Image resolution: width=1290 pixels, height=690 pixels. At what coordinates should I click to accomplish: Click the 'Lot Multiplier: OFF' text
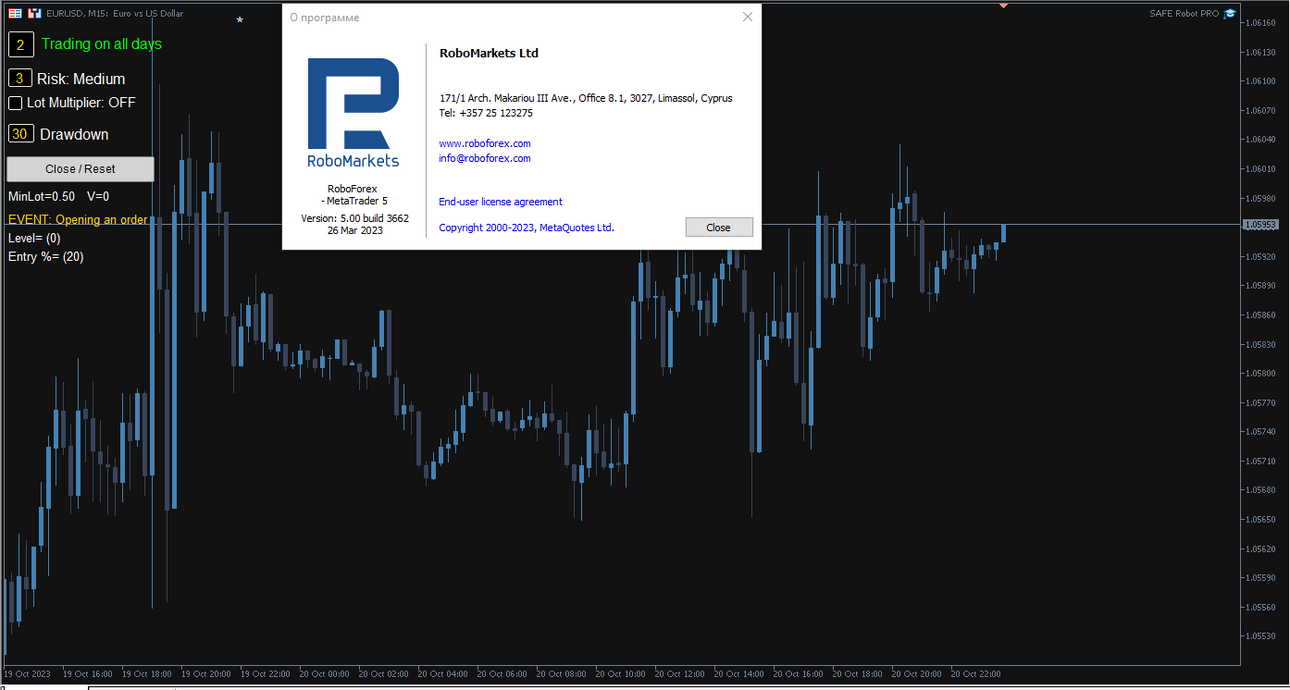(81, 103)
